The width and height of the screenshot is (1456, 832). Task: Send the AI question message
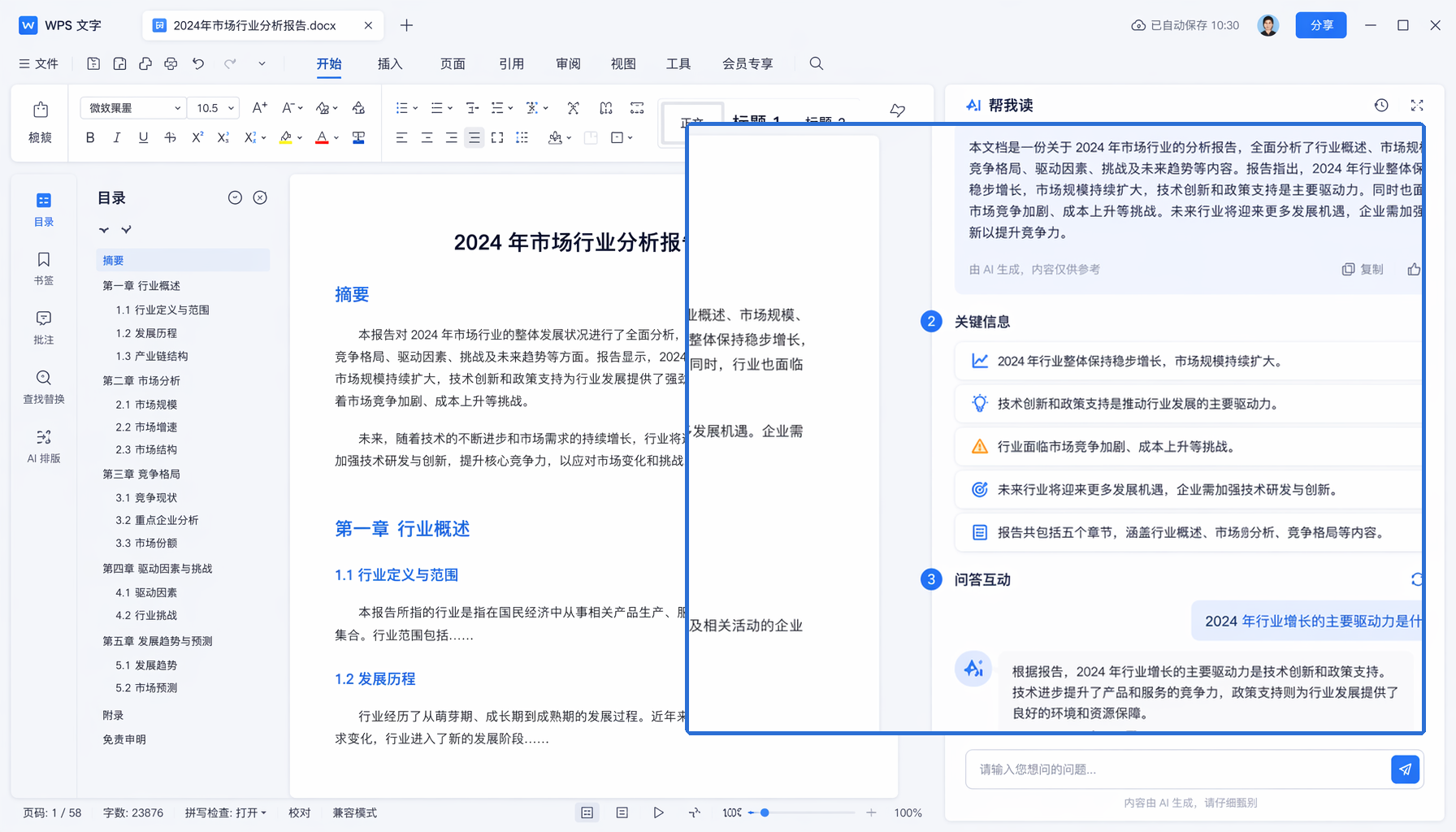(x=1406, y=769)
